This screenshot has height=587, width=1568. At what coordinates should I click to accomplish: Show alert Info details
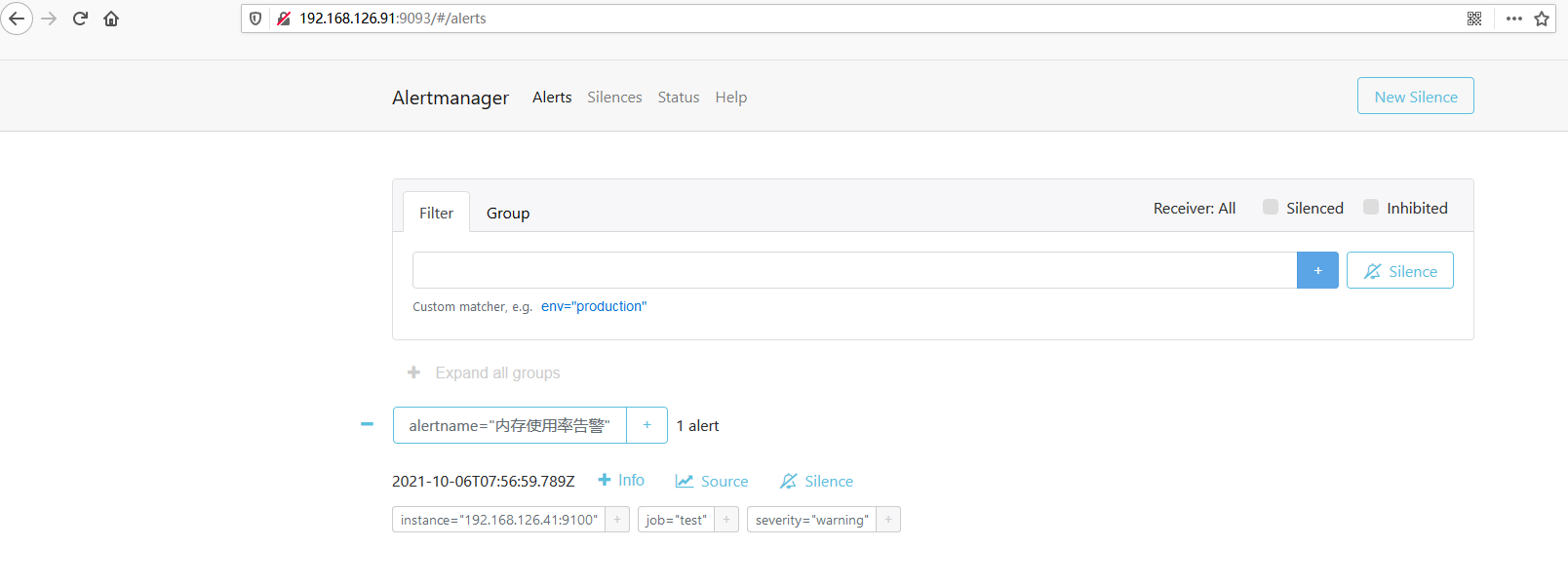click(x=621, y=480)
